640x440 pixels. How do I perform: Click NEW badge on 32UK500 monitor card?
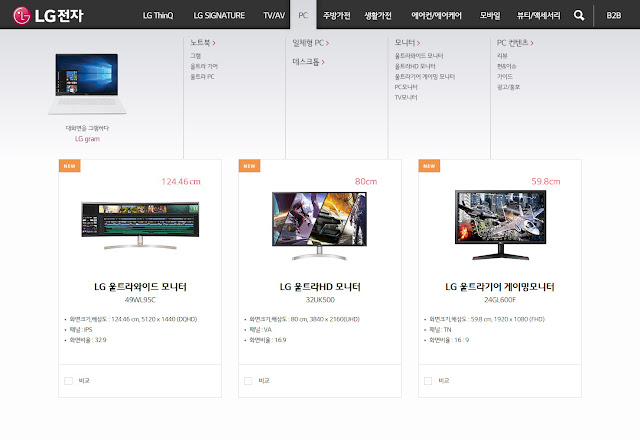(249, 166)
